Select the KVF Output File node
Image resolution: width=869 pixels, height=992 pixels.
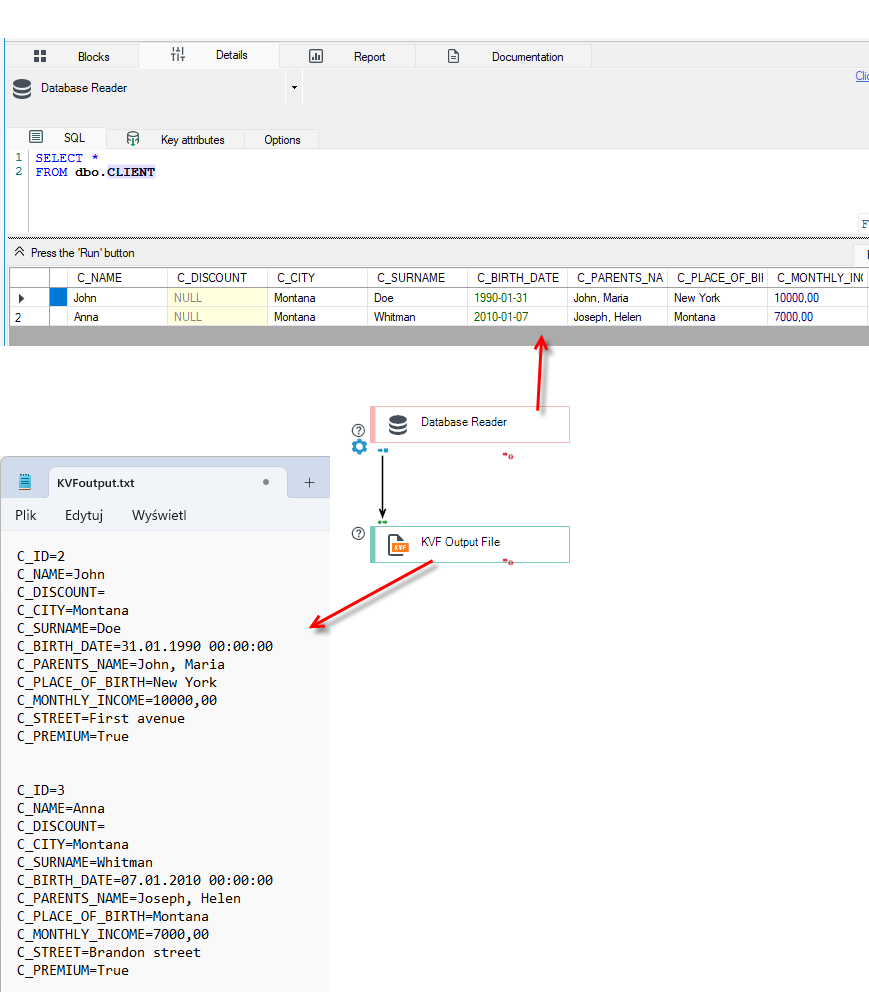coord(470,544)
